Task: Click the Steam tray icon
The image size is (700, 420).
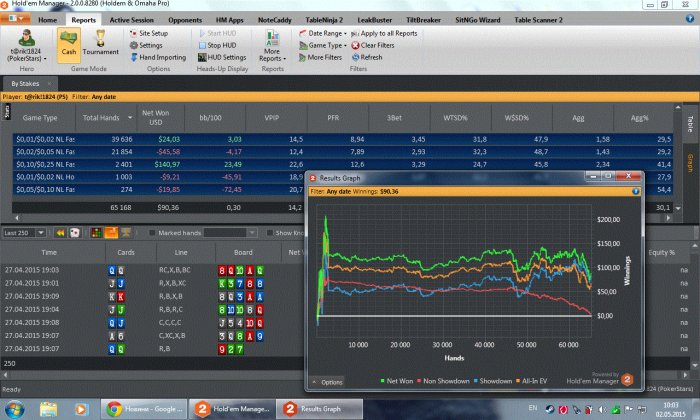Action: coord(550,409)
